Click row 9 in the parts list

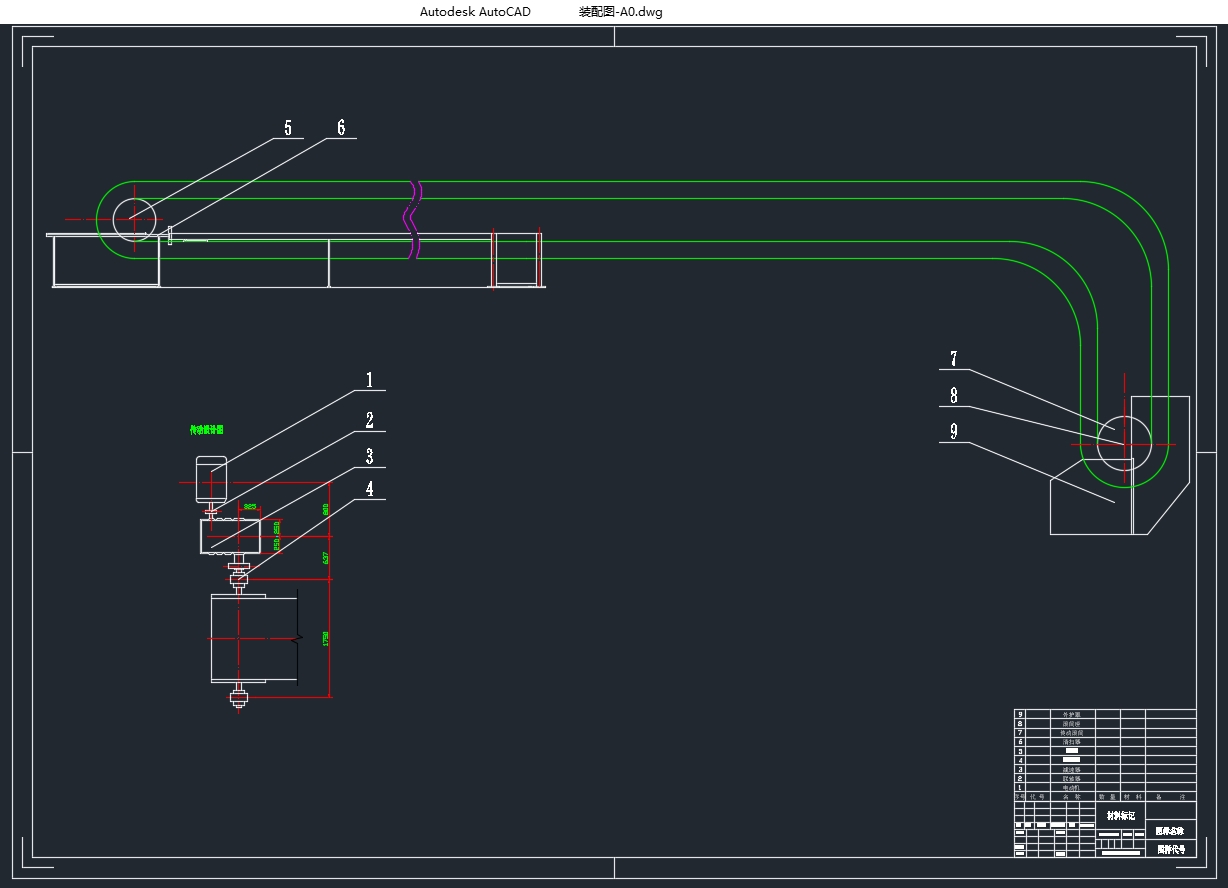click(1072, 714)
